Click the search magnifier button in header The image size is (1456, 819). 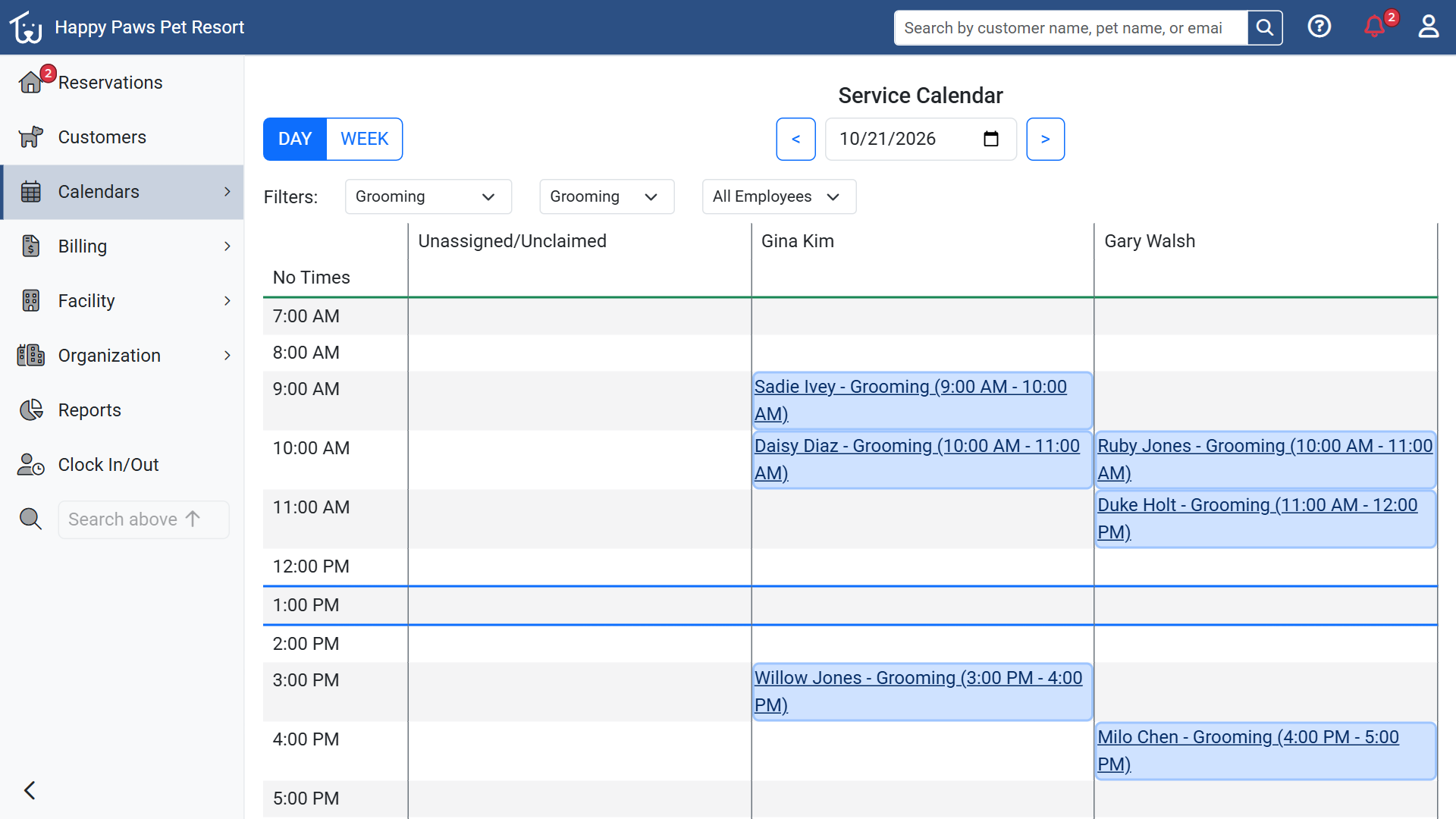[1265, 28]
